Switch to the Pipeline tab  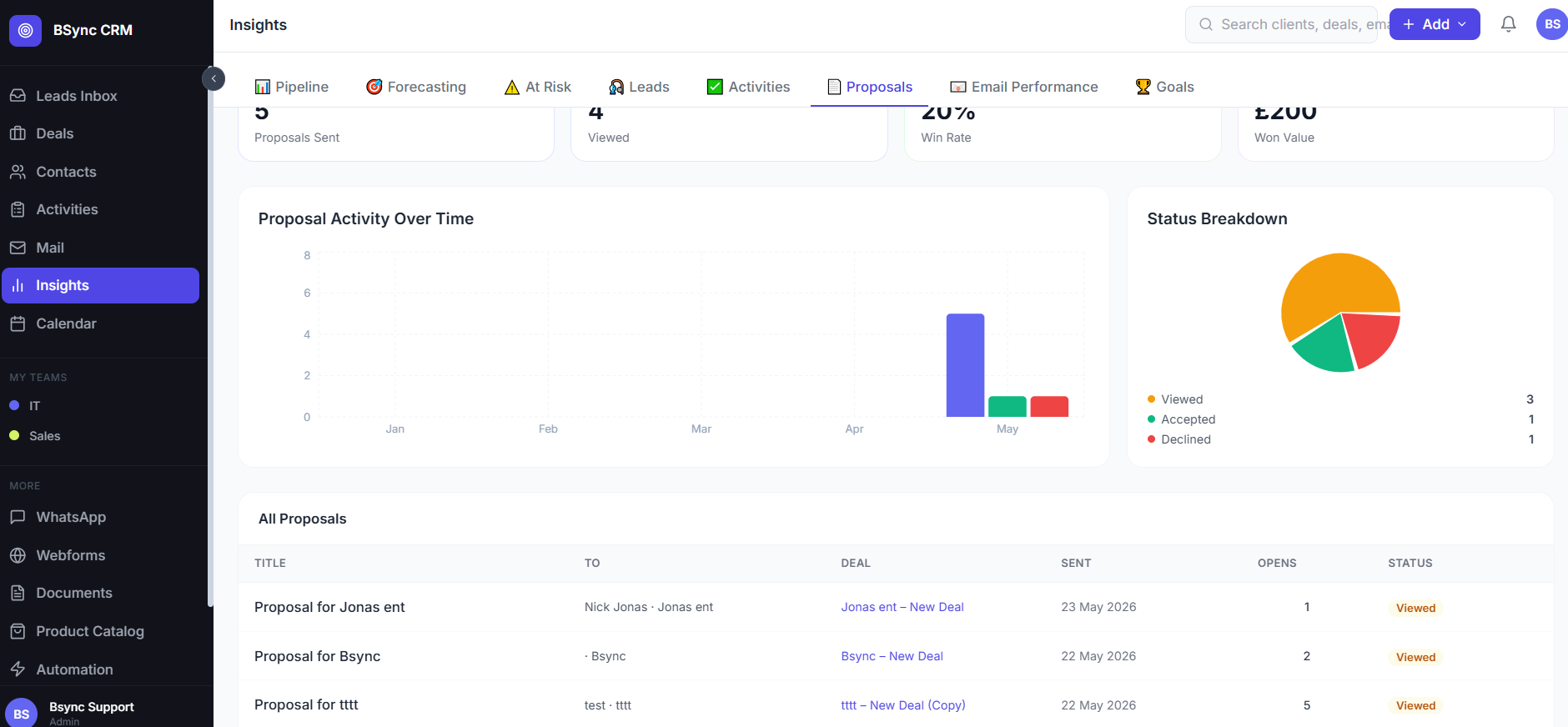pos(291,87)
